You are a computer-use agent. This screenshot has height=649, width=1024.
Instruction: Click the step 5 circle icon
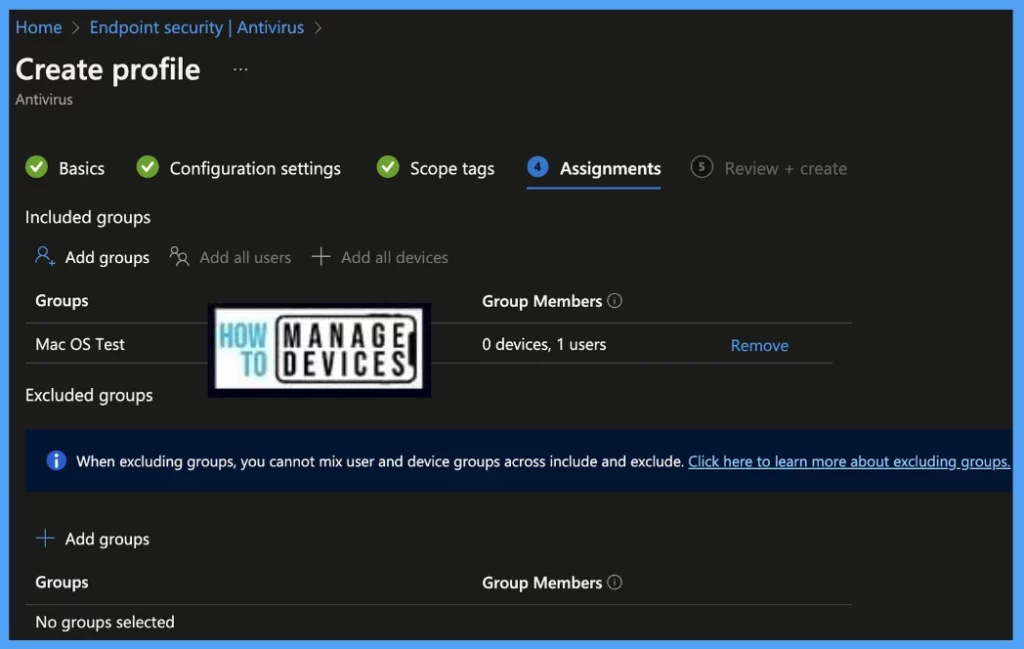pos(702,167)
